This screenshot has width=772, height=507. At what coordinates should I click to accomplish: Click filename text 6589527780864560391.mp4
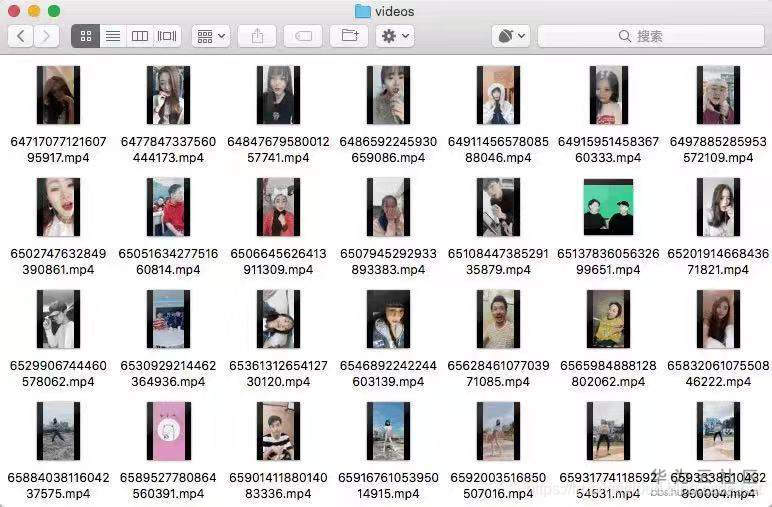[168, 485]
